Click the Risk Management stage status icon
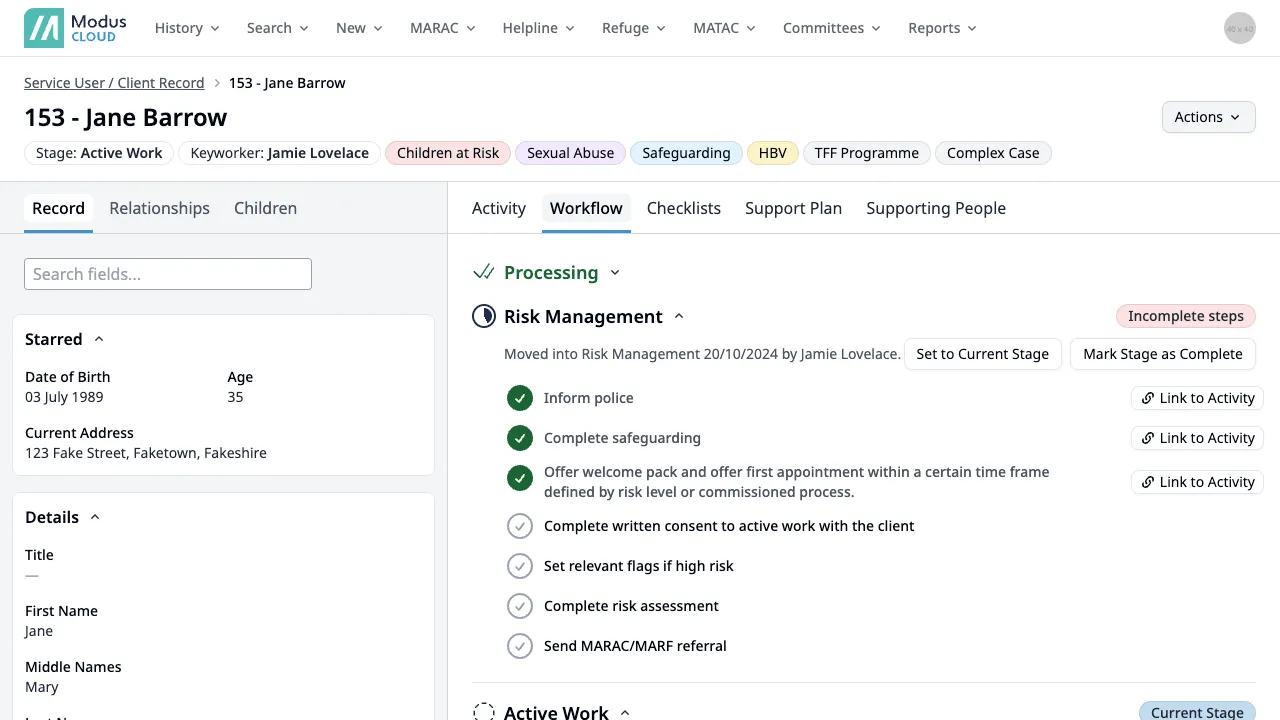The image size is (1280, 720). (x=484, y=317)
